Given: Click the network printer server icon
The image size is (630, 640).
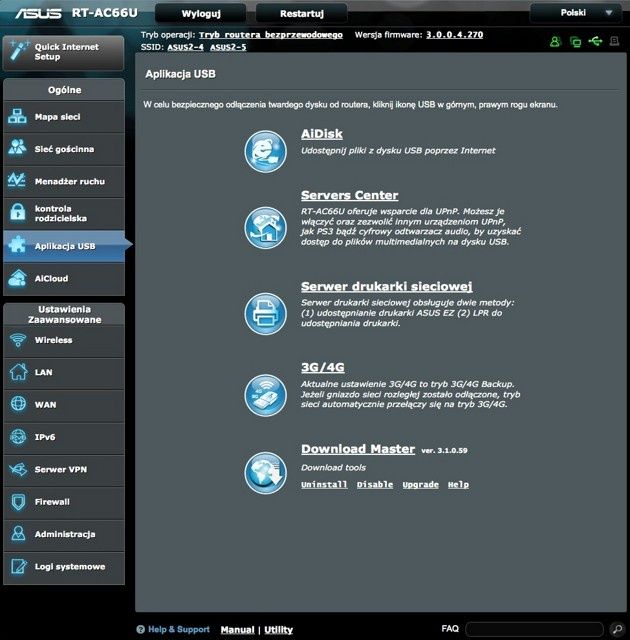Looking at the screenshot, I should pyautogui.click(x=265, y=313).
